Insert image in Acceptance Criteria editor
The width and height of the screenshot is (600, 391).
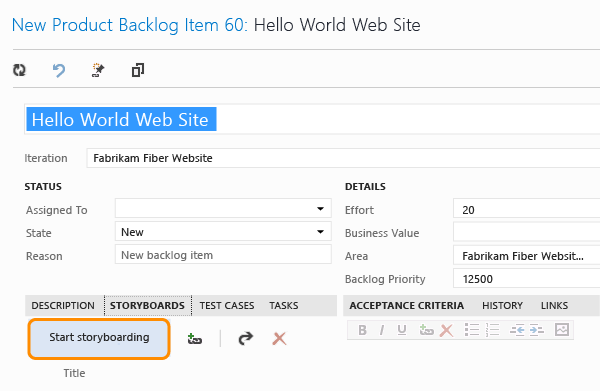pos(562,329)
